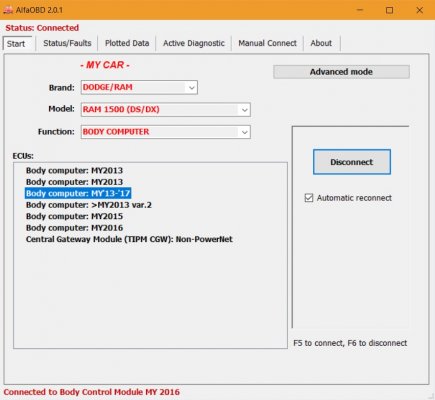Close the AlfaOBD window
This screenshot has height=400, width=435.
click(x=420, y=10)
